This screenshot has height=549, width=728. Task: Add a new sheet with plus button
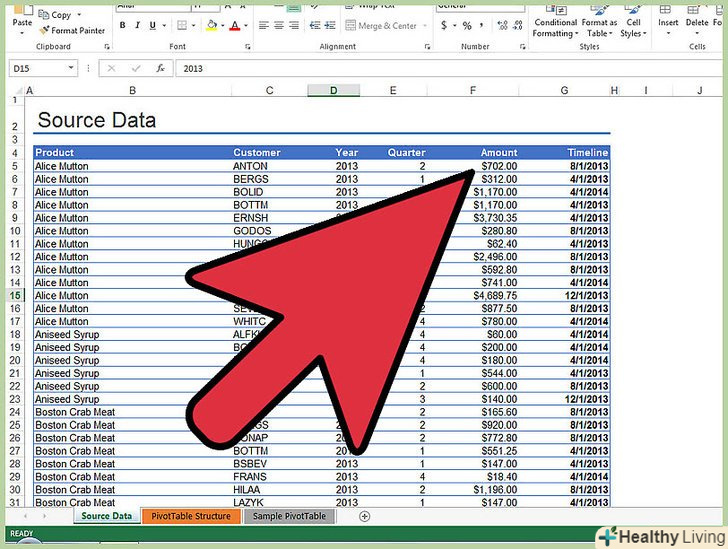tap(365, 516)
